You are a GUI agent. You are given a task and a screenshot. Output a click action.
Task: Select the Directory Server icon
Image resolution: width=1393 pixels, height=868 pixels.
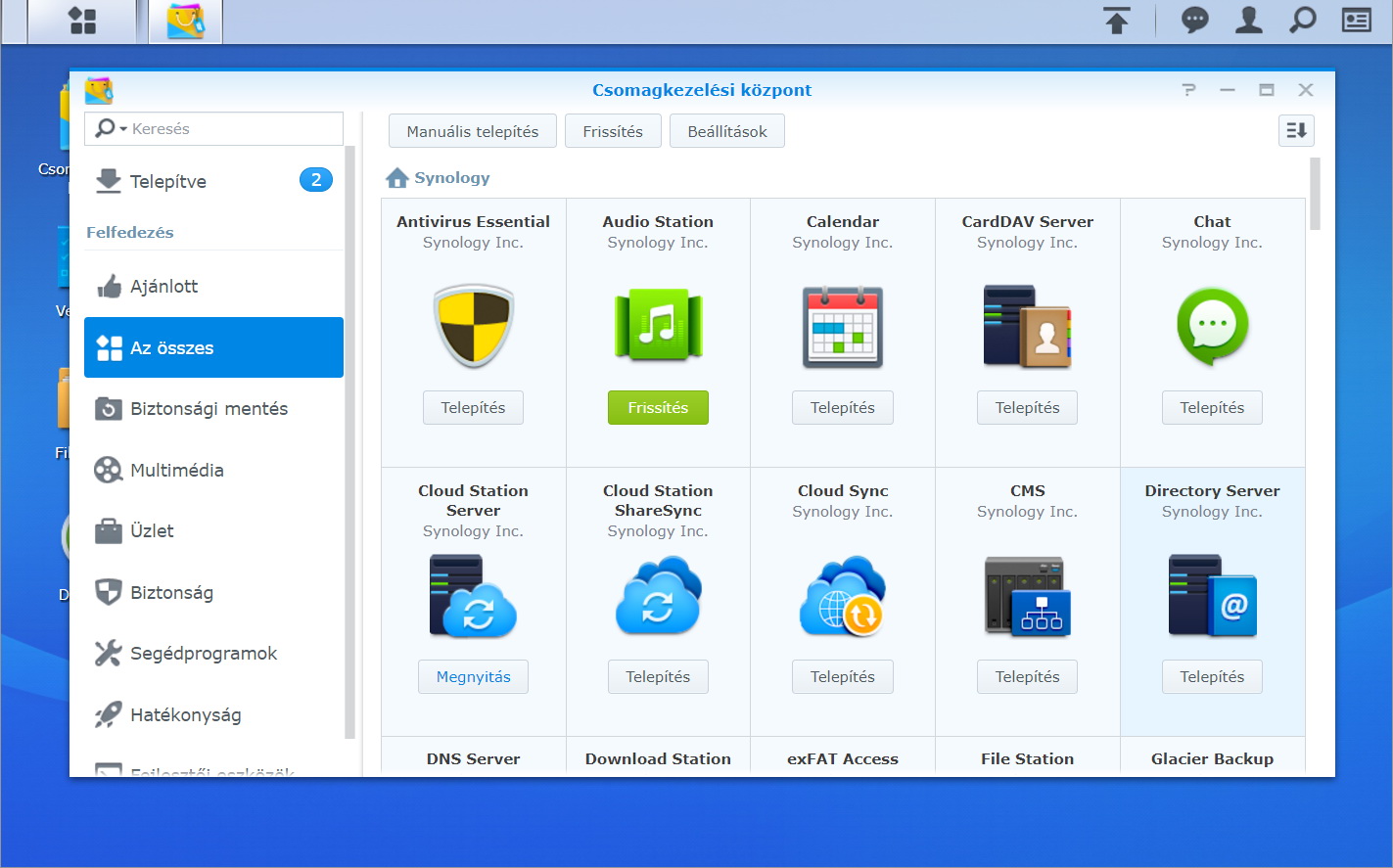(1212, 595)
